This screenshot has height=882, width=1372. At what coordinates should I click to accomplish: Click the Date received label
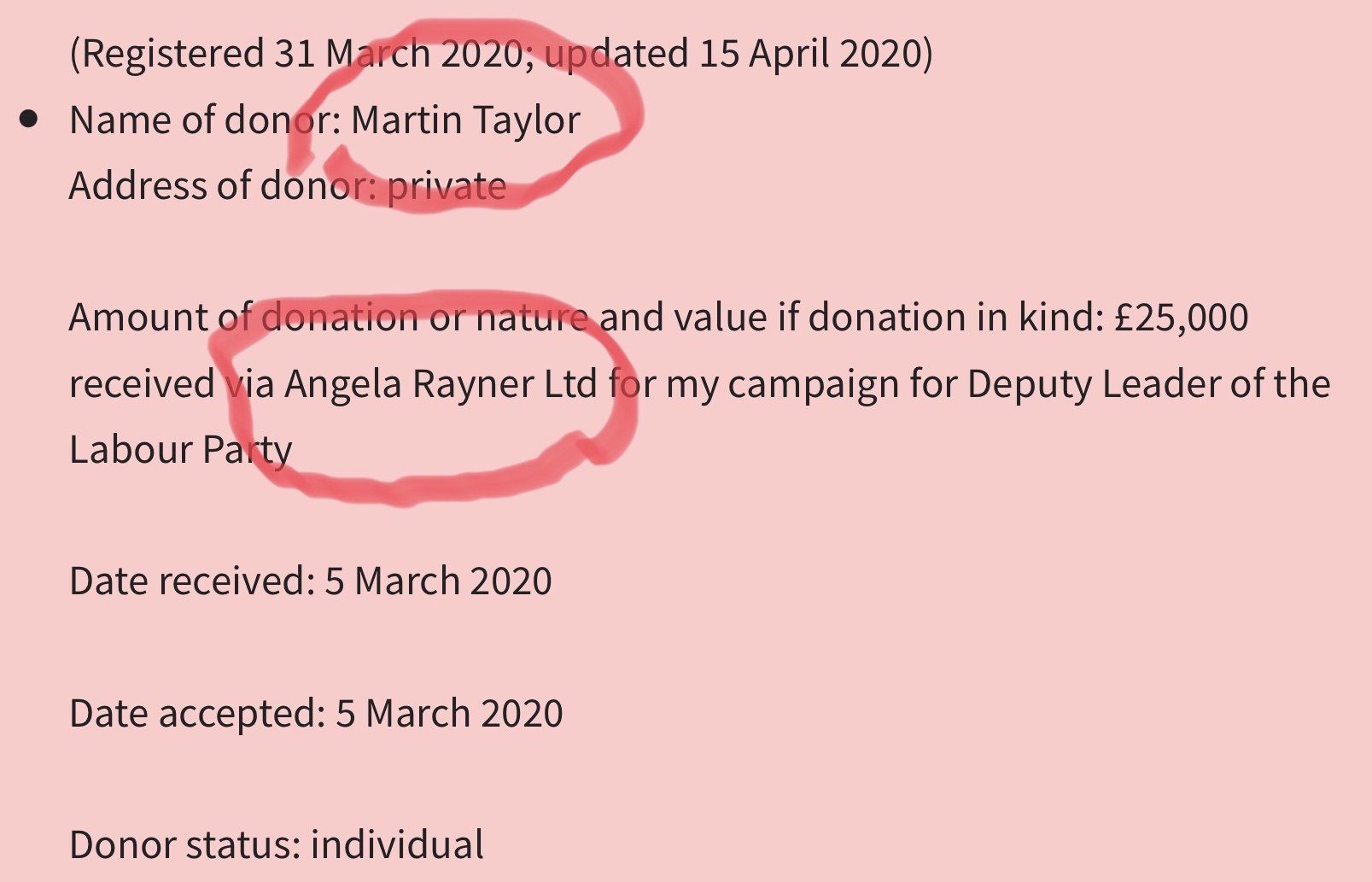193,581
